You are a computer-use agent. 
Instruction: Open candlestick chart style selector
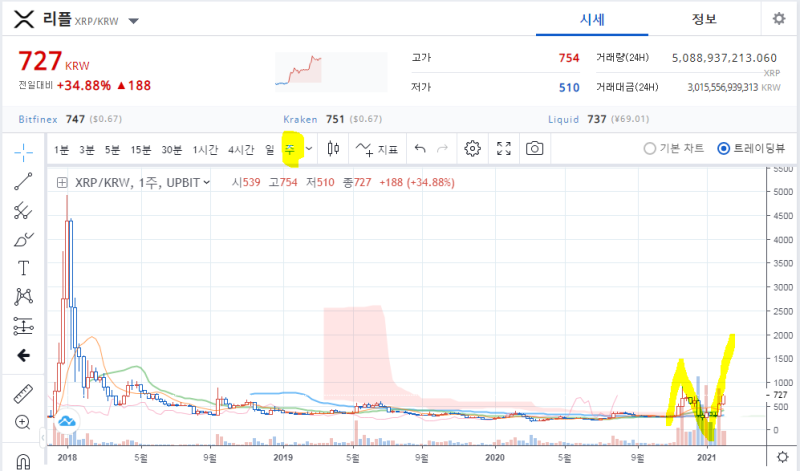(x=333, y=148)
